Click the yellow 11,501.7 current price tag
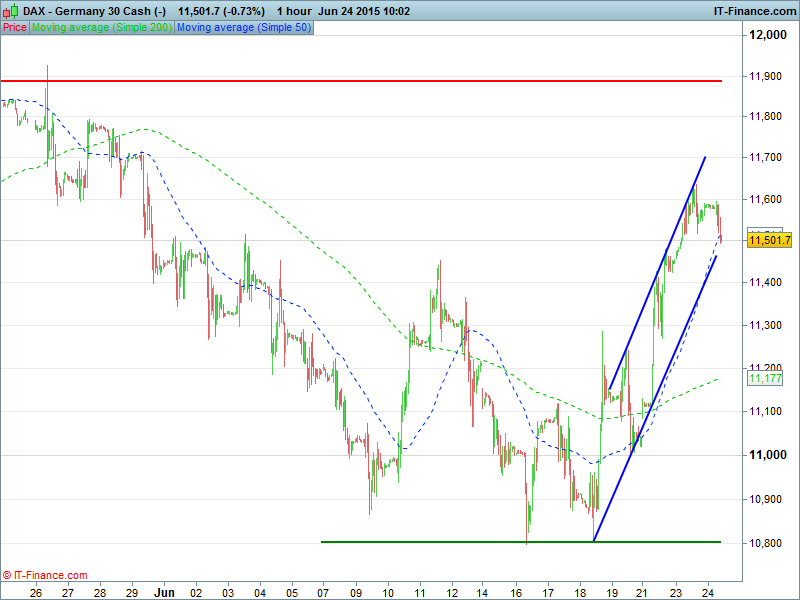Viewport: 800px width, 600px height. [x=769, y=240]
